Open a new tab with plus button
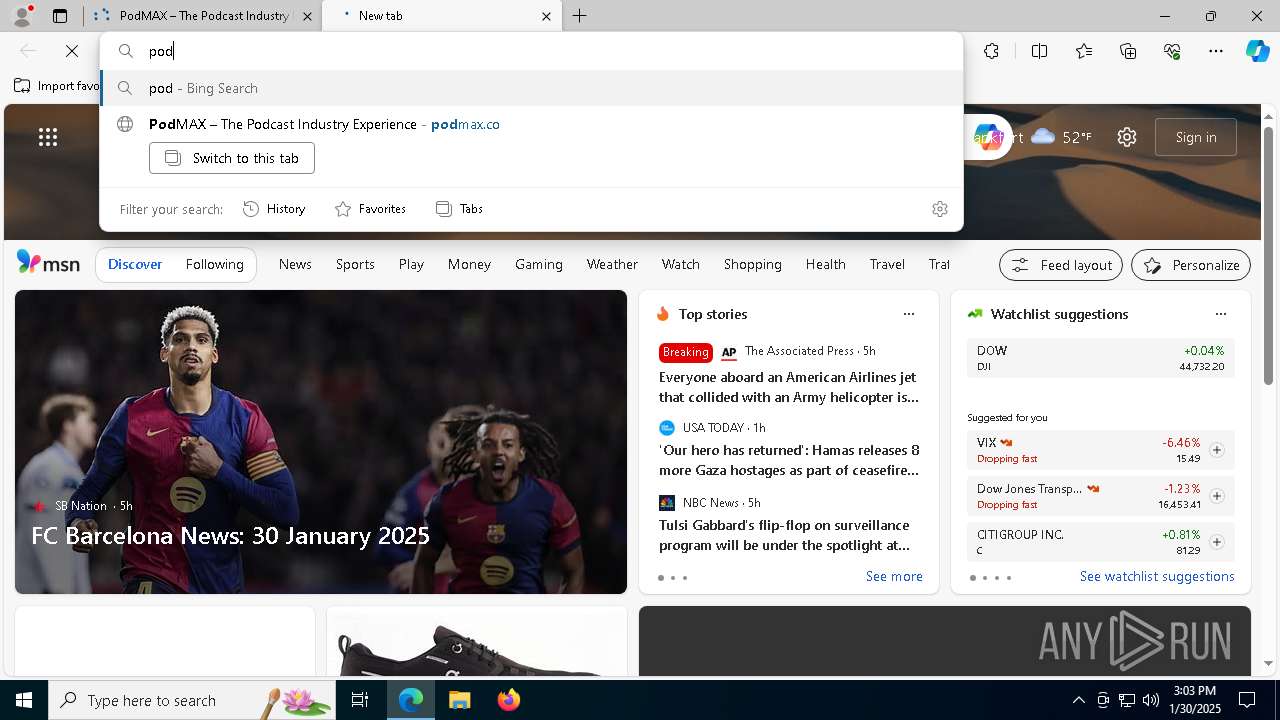The height and width of the screenshot is (720, 1280). pos(580,16)
